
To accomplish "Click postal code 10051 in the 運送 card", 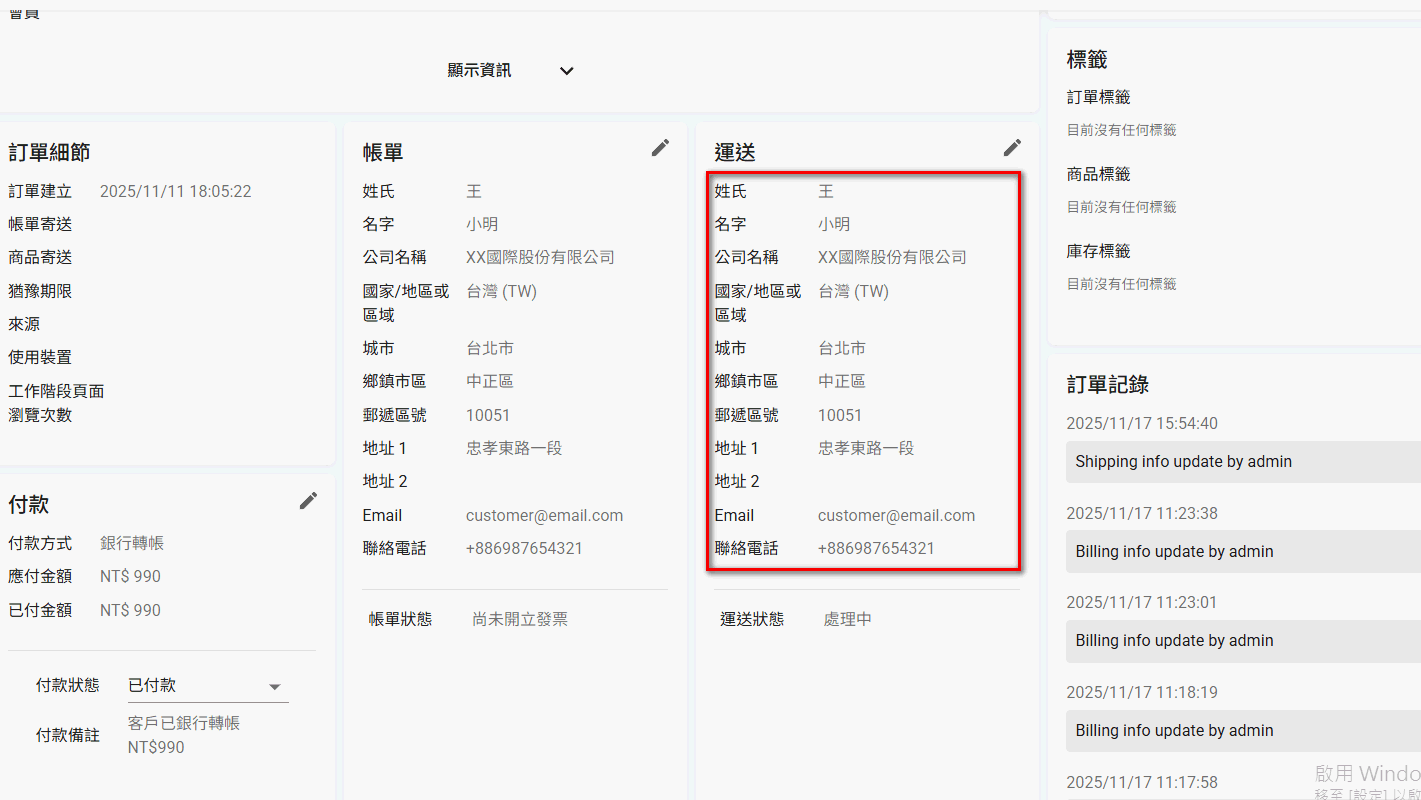I will pos(840,415).
